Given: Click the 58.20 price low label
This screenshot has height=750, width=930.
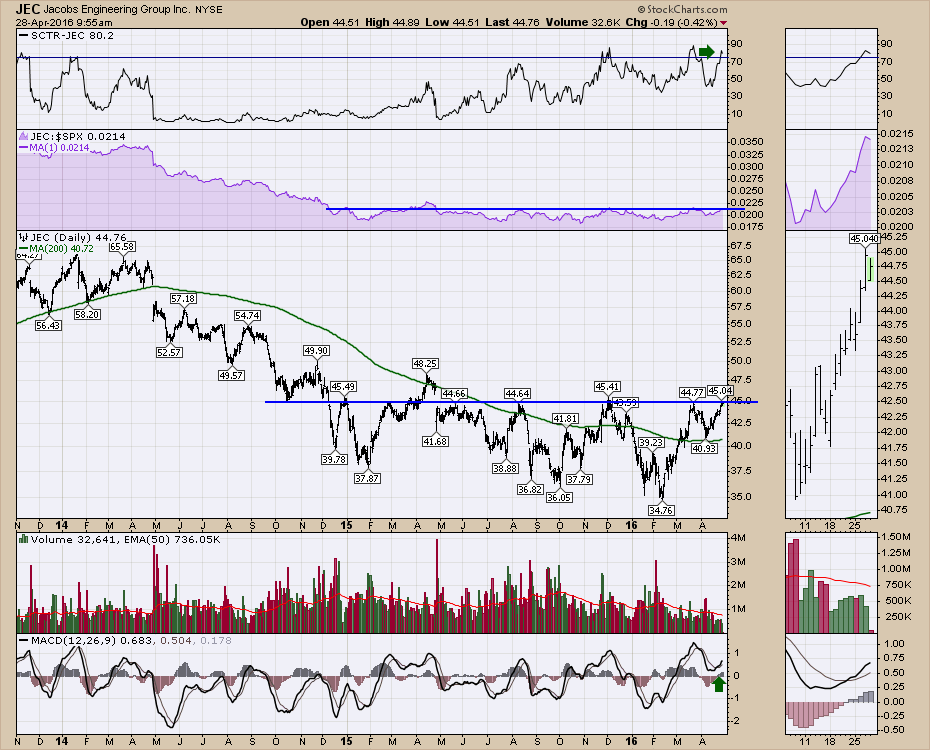Looking at the screenshot, I should [x=87, y=315].
